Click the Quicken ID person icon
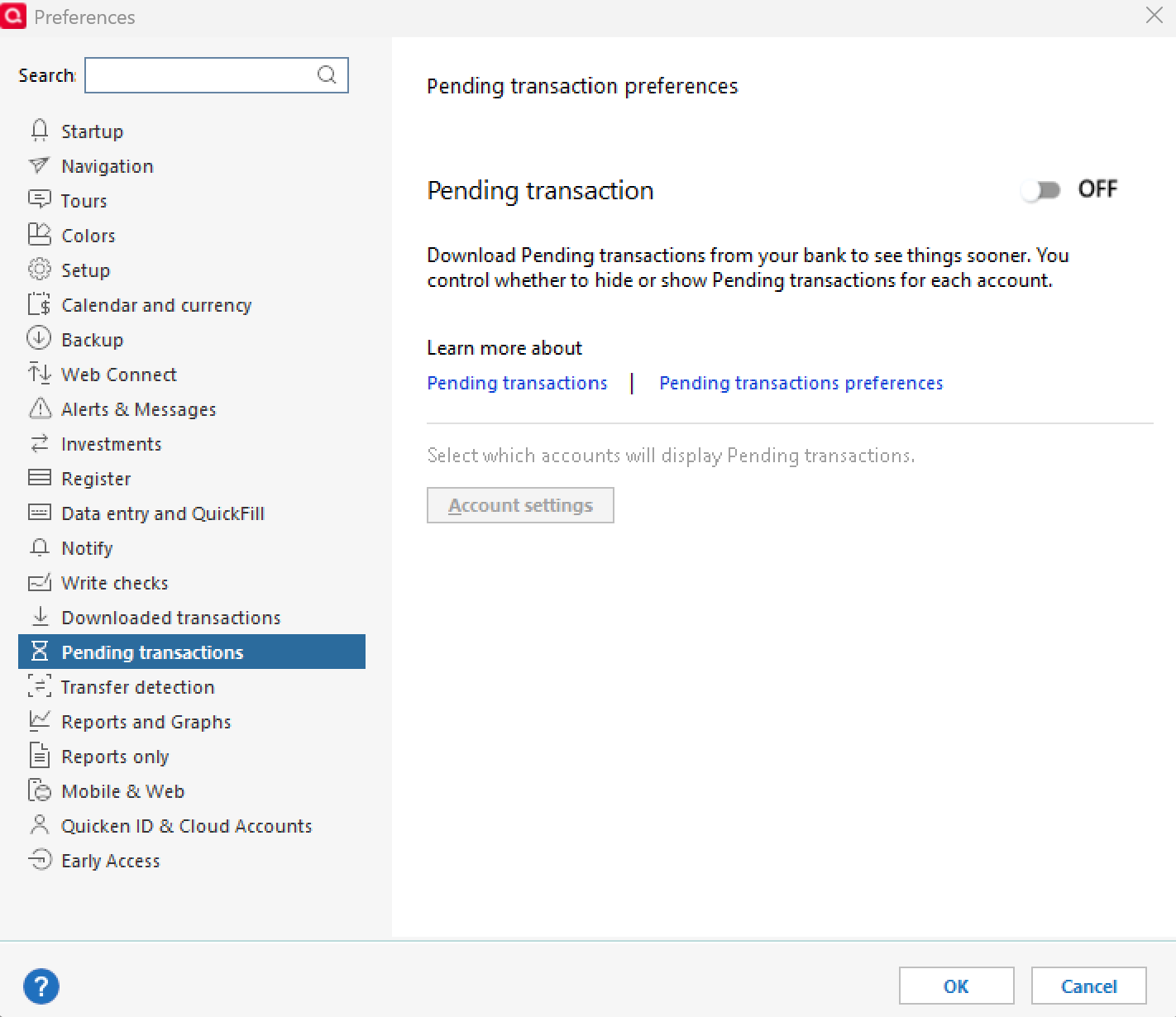The height and width of the screenshot is (1017, 1176). coord(39,824)
